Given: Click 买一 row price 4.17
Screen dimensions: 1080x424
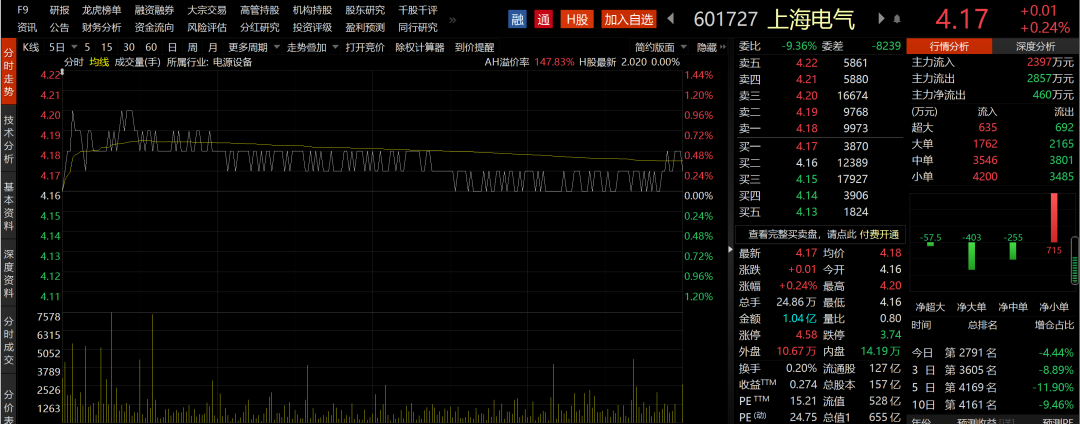Looking at the screenshot, I should coord(807,146).
